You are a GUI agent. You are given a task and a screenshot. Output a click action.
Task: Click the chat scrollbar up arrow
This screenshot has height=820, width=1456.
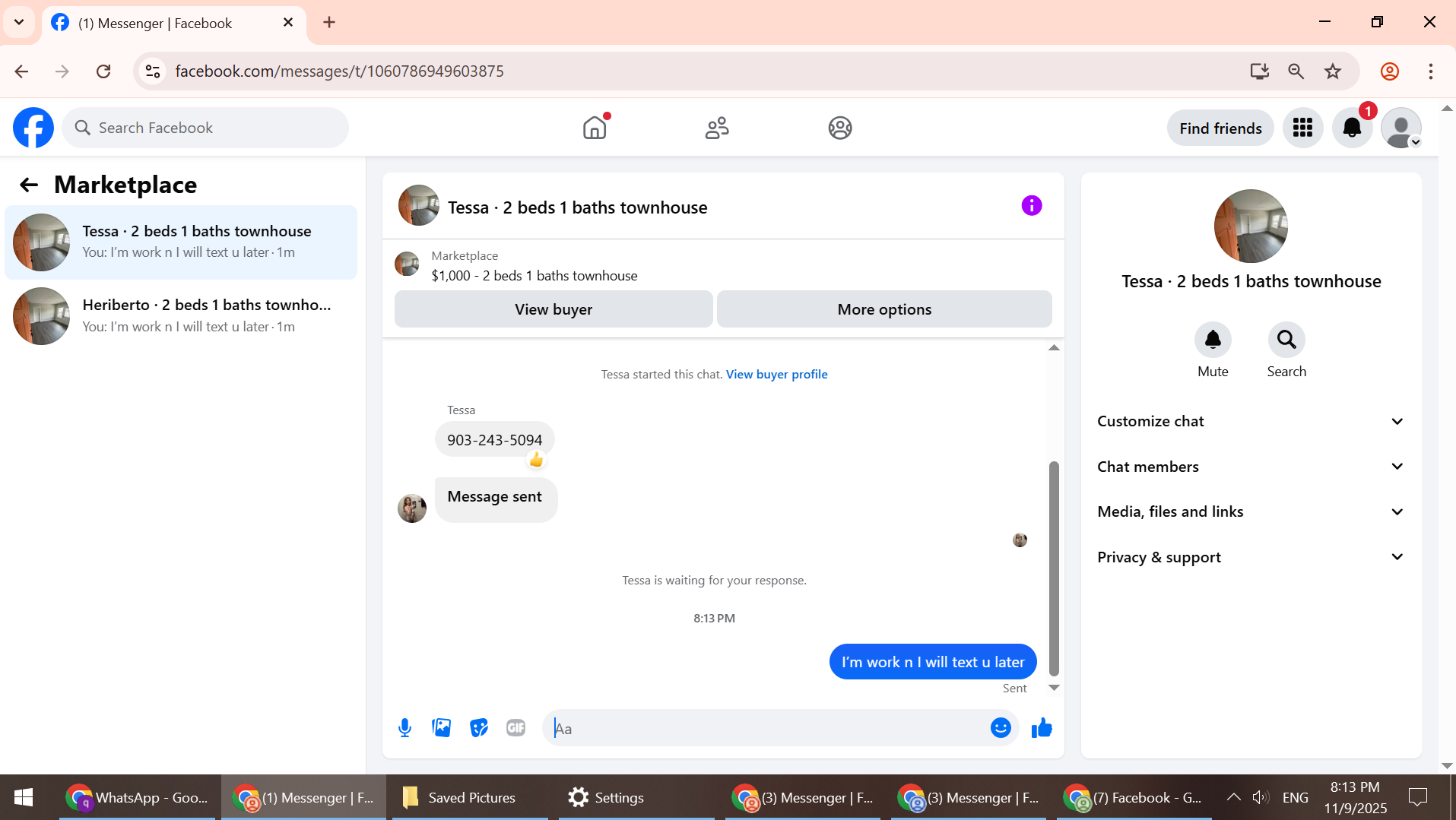point(1054,348)
